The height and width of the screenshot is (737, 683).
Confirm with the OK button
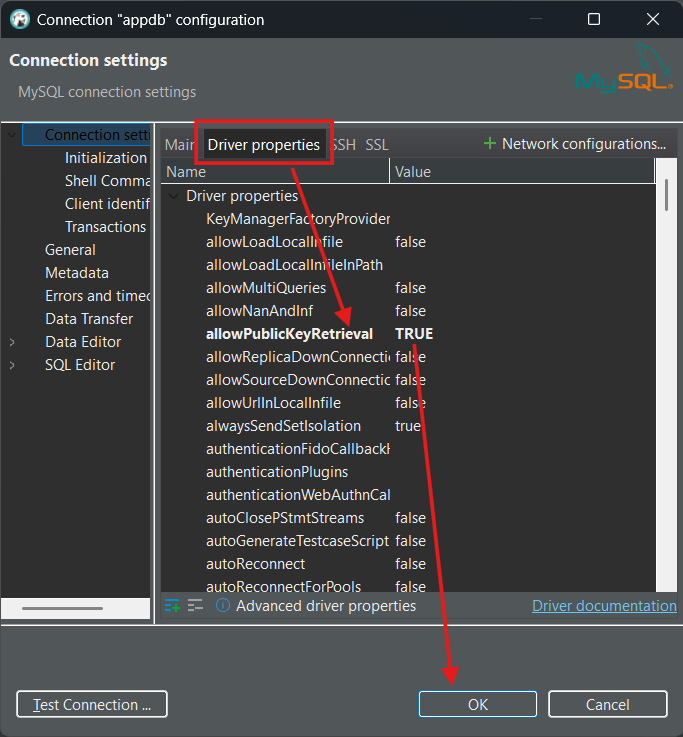click(478, 704)
